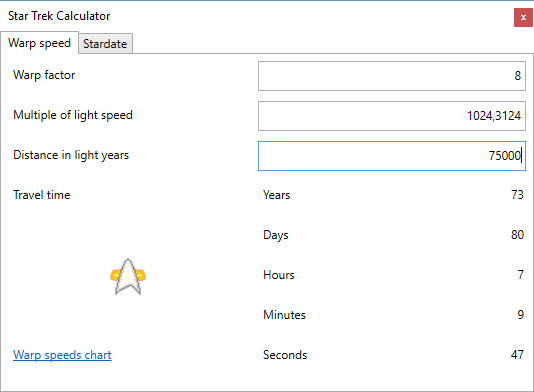Switch to the Stardate tab
The height and width of the screenshot is (392, 534).
coord(105,44)
